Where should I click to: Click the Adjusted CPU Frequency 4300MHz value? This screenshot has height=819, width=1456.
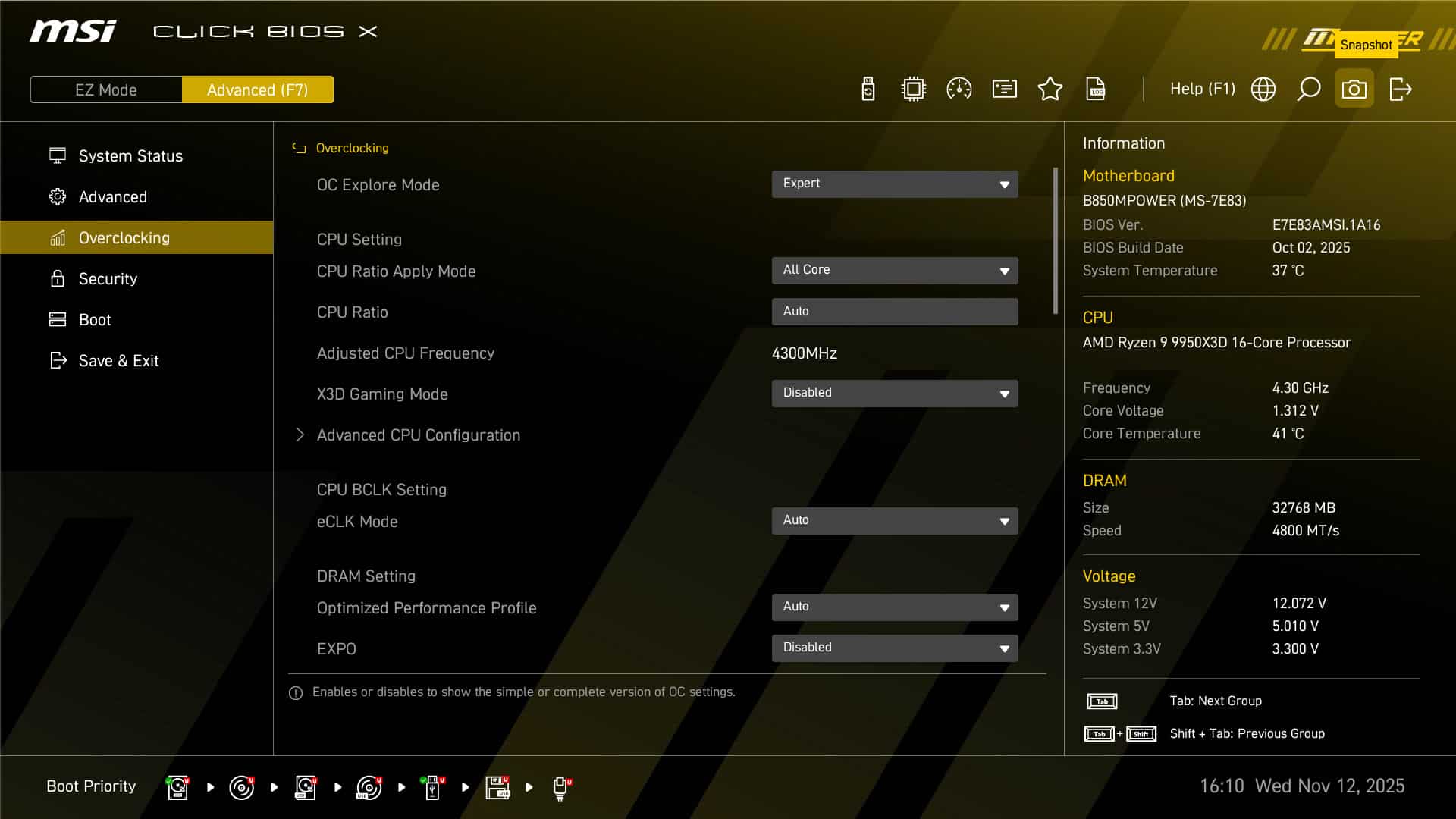tap(804, 353)
